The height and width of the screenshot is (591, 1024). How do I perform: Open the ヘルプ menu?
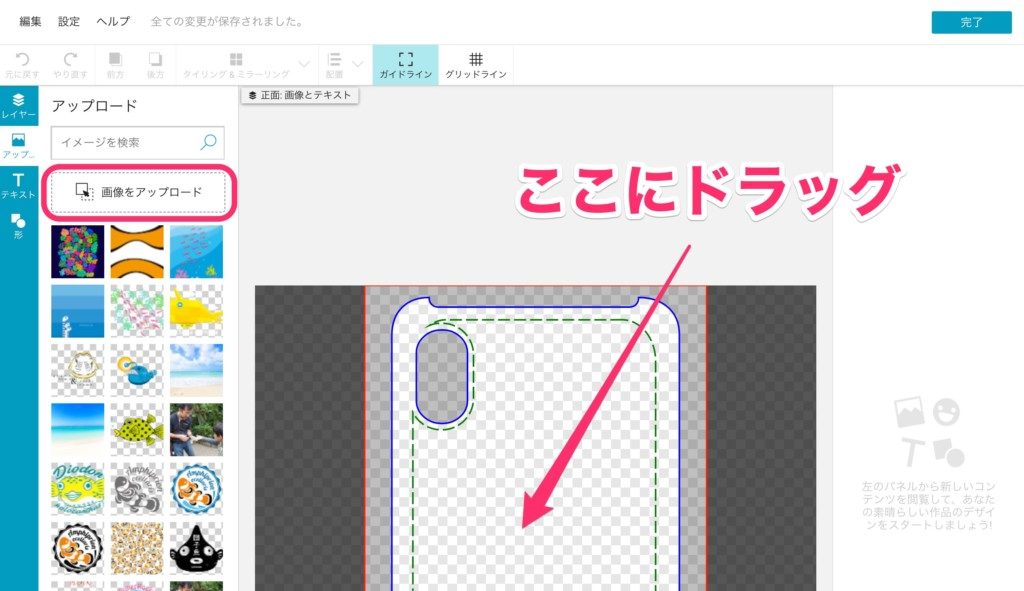(113, 21)
